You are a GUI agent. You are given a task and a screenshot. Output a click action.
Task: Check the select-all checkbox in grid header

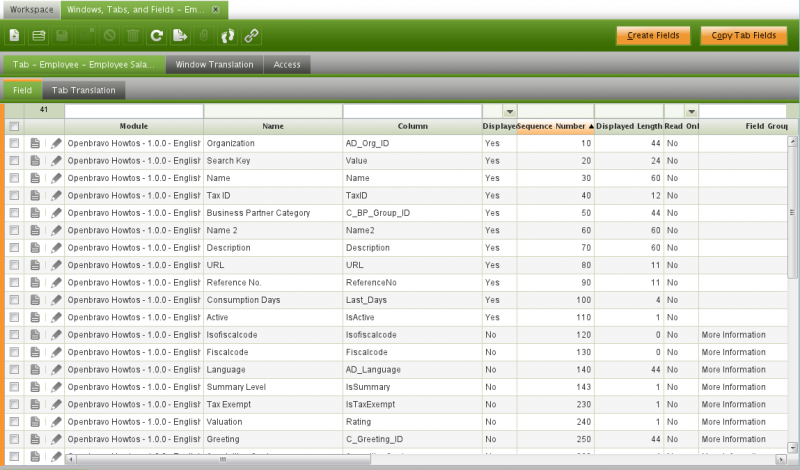tap(14, 127)
